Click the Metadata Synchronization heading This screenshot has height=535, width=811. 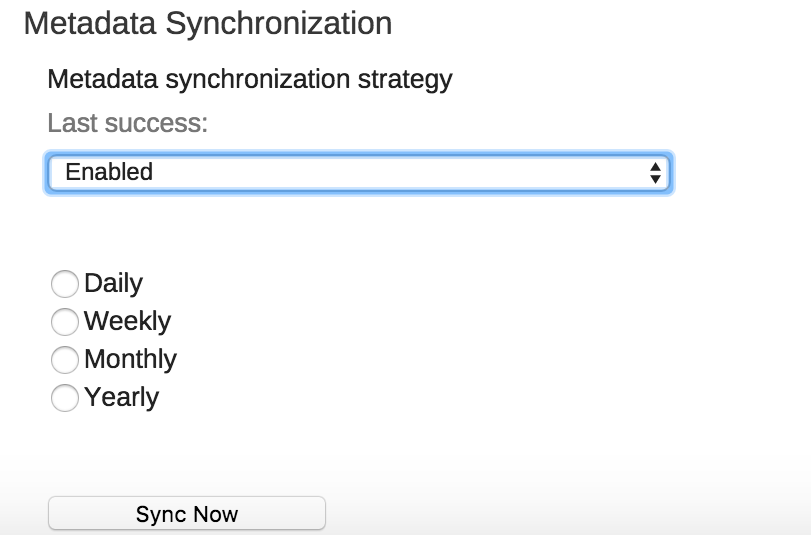tap(208, 23)
